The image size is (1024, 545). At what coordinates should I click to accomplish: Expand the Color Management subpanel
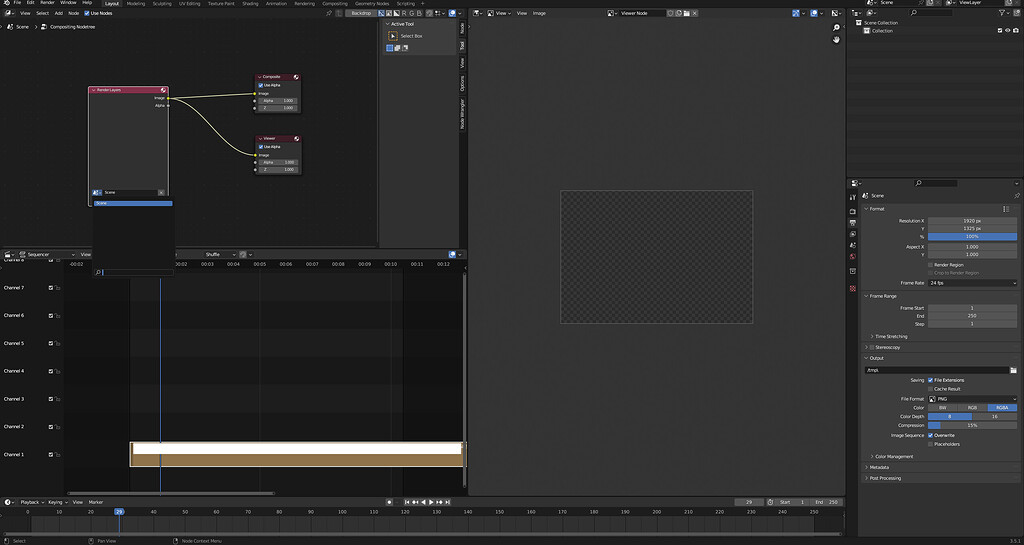coord(893,457)
